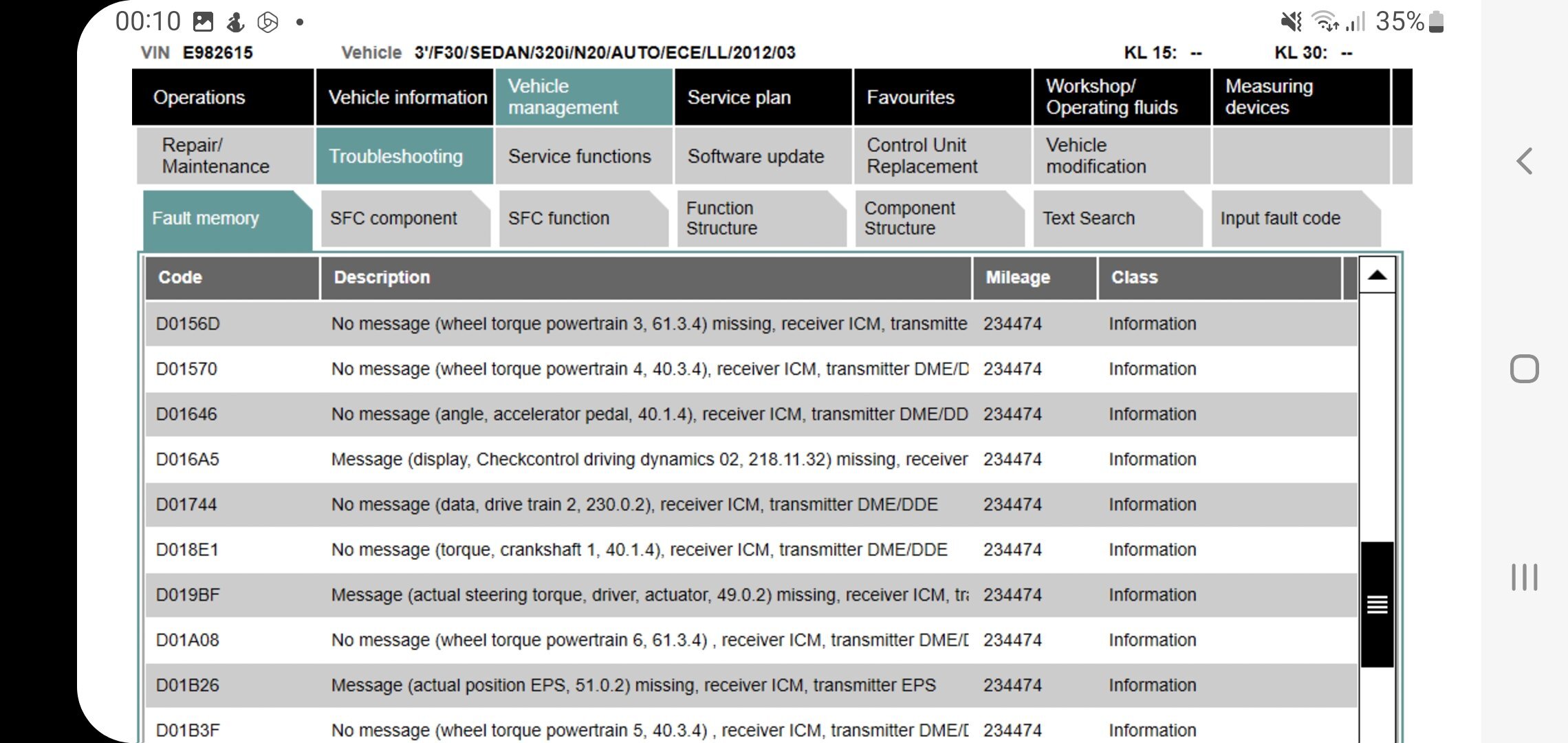Image resolution: width=1568 pixels, height=743 pixels.
Task: Sort by the Mileage column header
Action: (x=1035, y=278)
